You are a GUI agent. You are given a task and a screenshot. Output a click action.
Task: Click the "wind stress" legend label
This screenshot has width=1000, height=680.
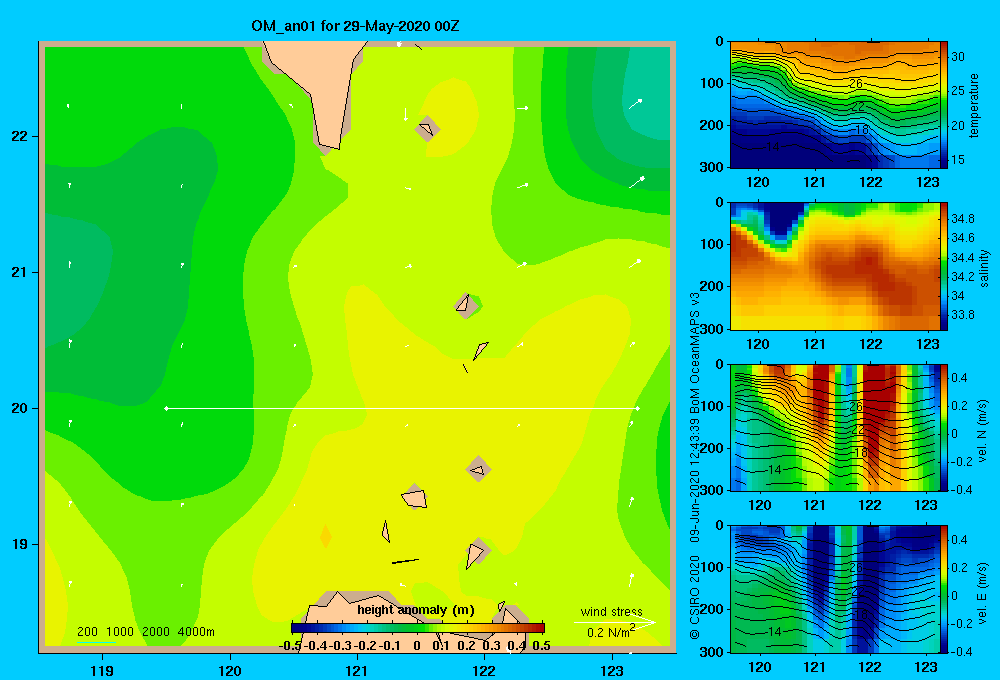pyautogui.click(x=612, y=611)
